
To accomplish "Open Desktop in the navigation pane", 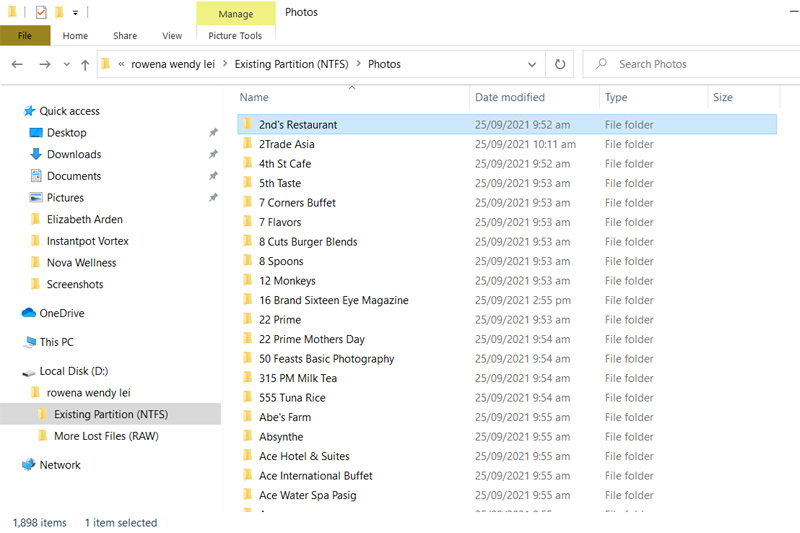I will point(67,133).
